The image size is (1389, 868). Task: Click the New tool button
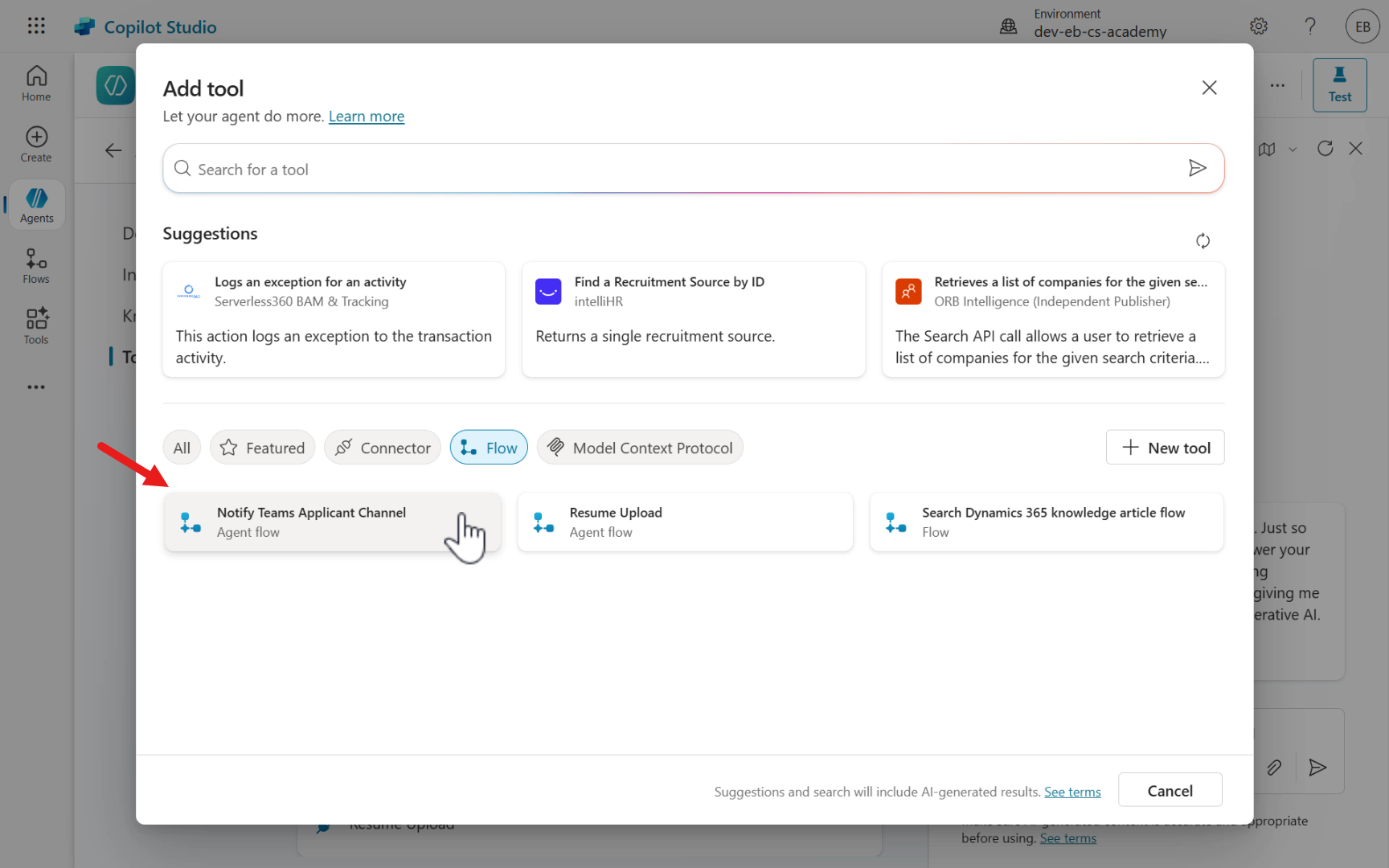[x=1165, y=448]
